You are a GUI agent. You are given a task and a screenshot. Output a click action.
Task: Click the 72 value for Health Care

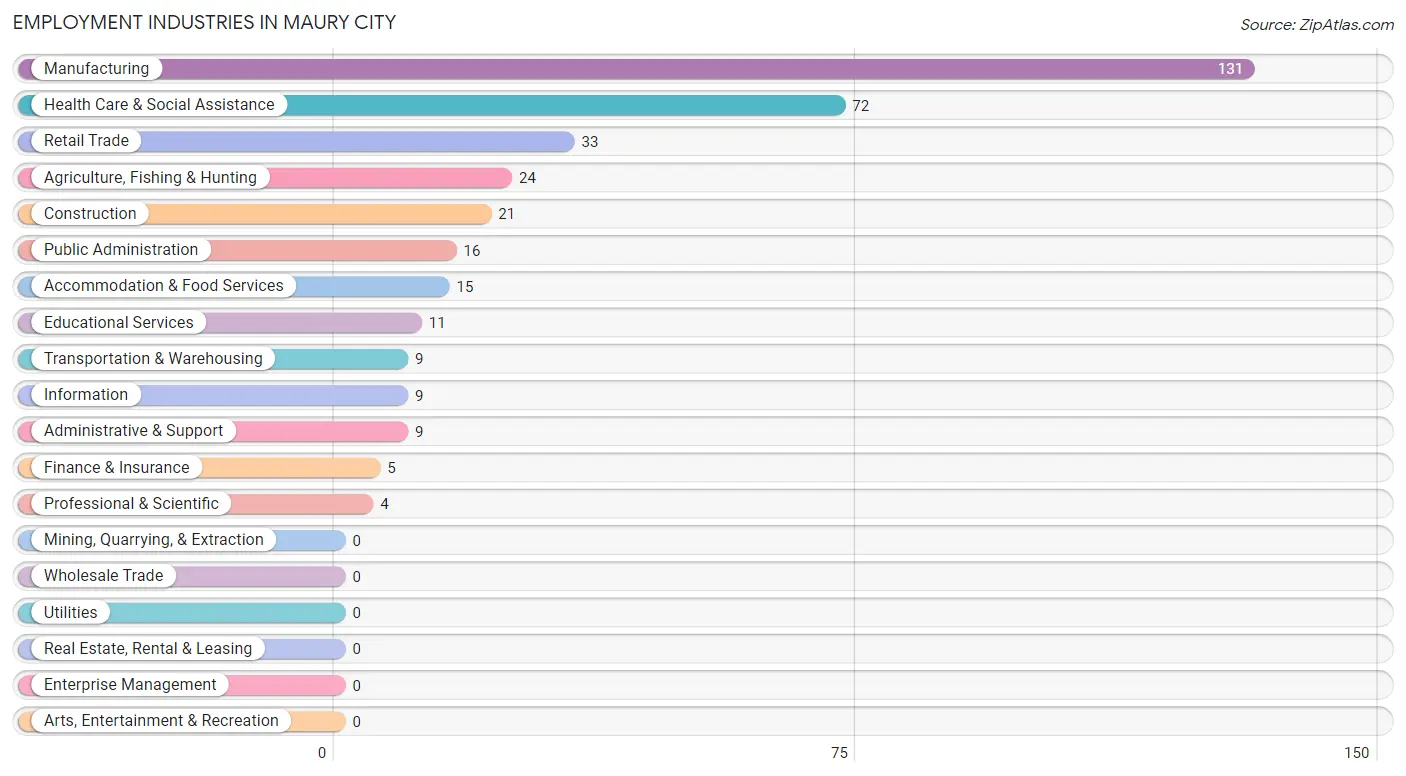pyautogui.click(x=861, y=106)
